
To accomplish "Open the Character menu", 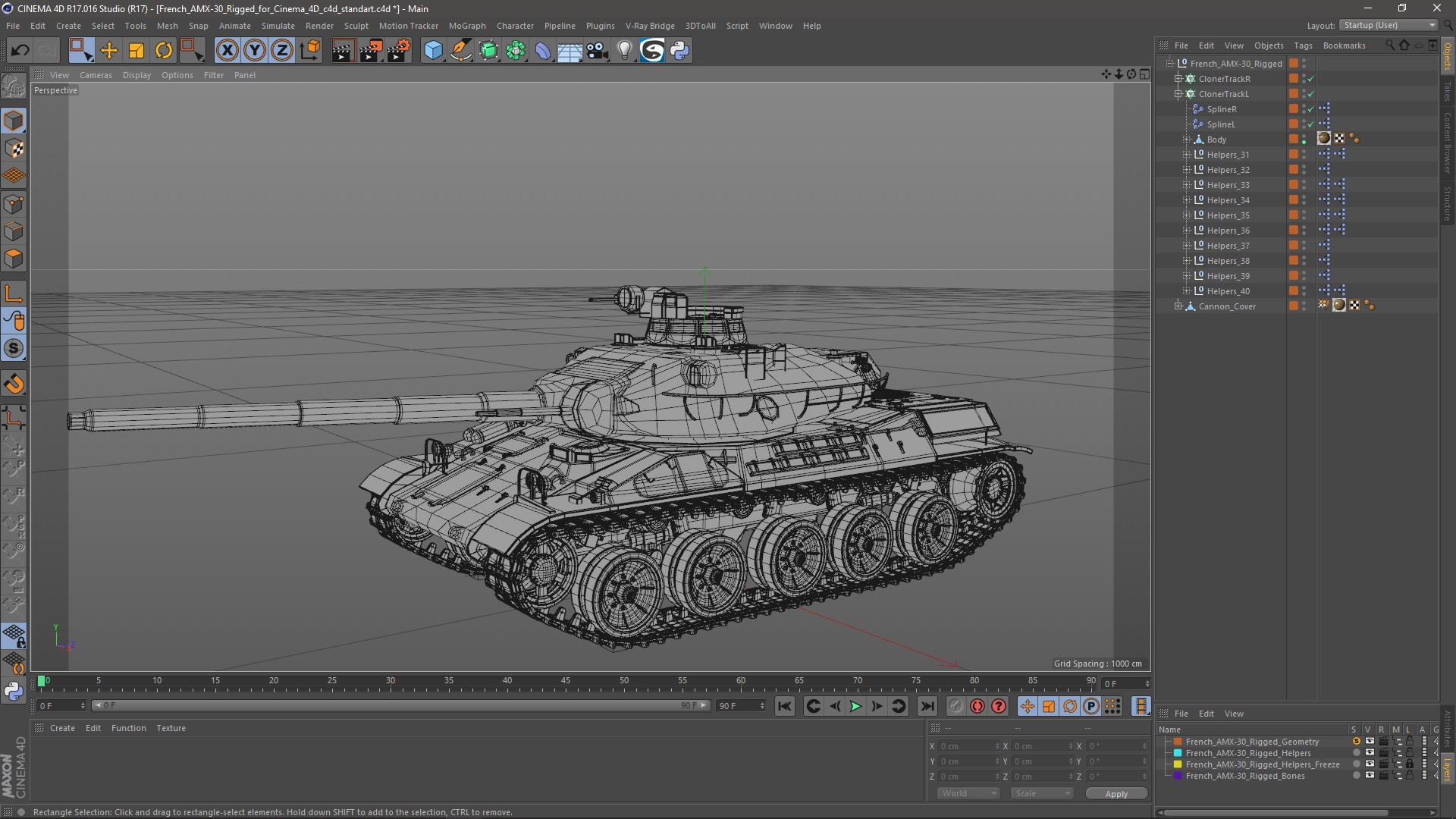I will (515, 26).
